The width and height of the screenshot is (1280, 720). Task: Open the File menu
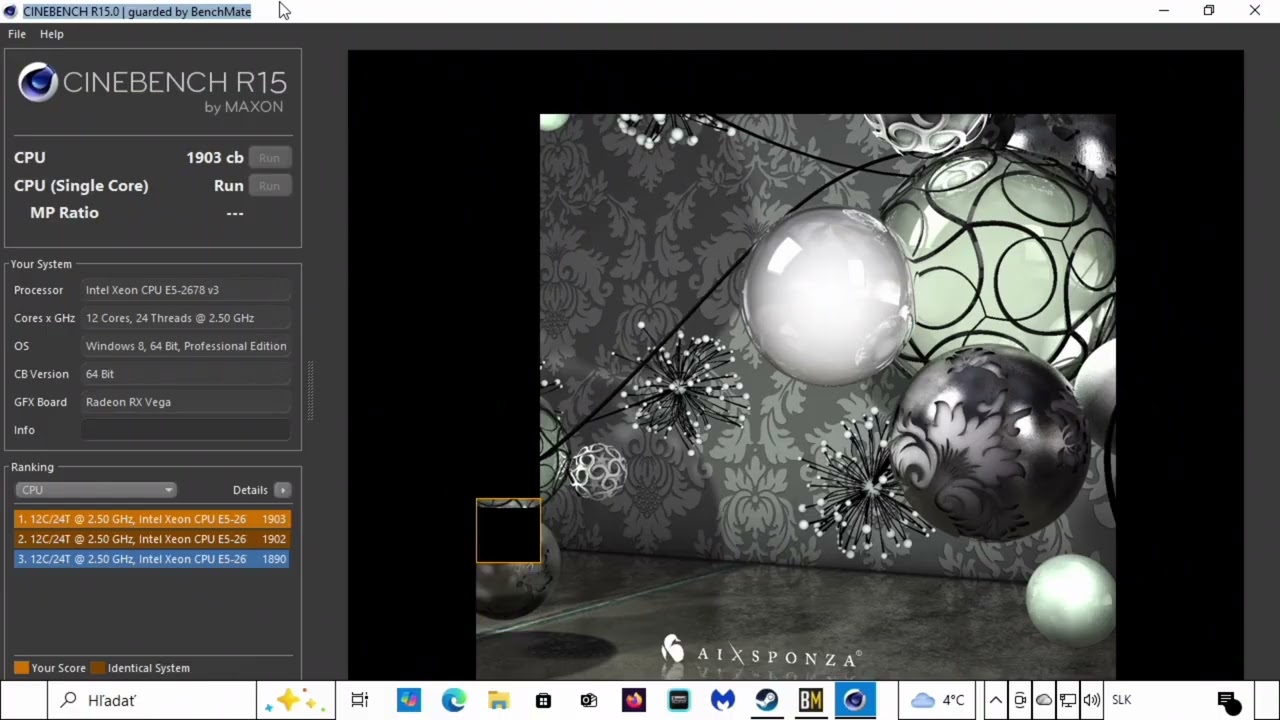tap(17, 34)
